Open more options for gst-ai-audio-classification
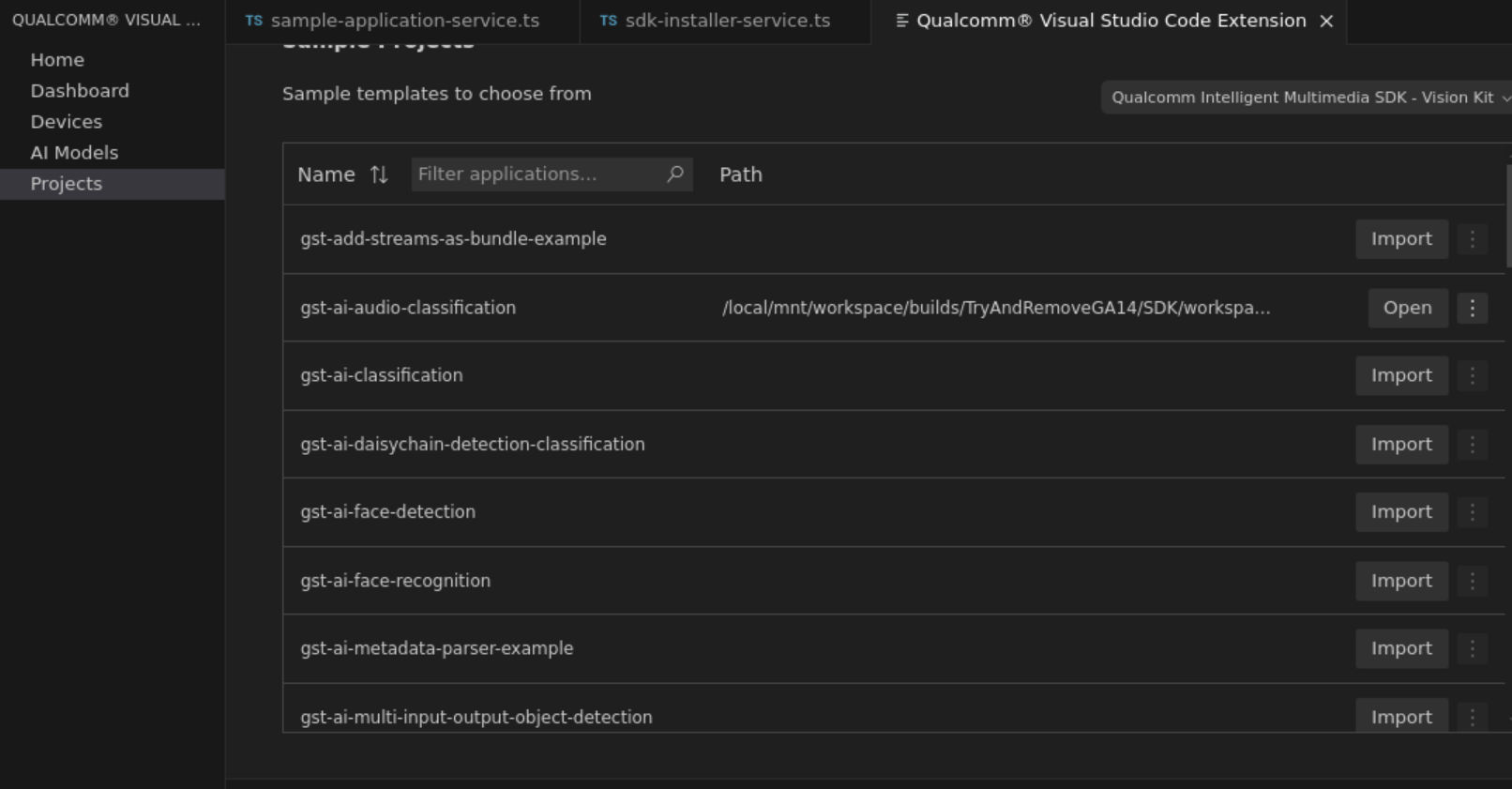This screenshot has height=789, width=1512. pos(1472,308)
